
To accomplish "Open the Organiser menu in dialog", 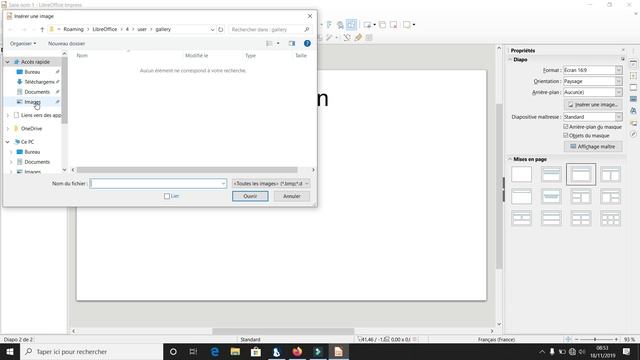I will 23,43.
